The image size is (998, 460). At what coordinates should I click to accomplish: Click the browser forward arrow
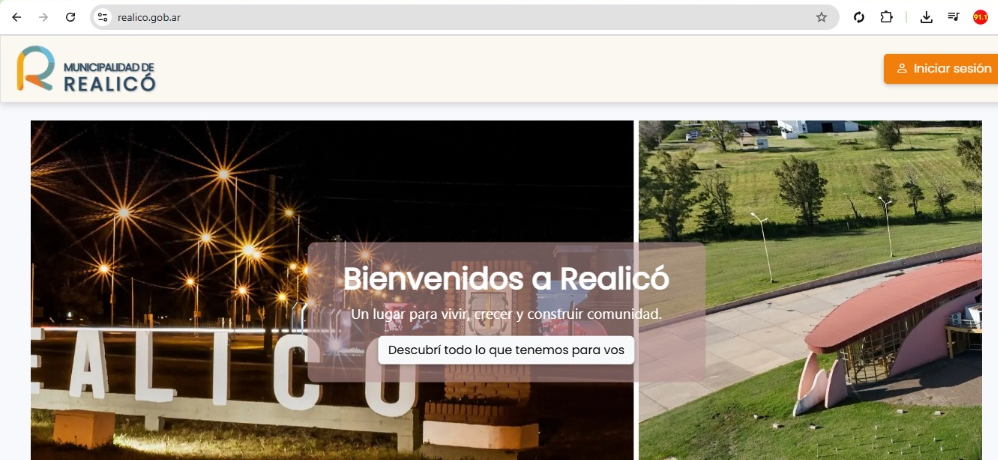tap(43, 17)
